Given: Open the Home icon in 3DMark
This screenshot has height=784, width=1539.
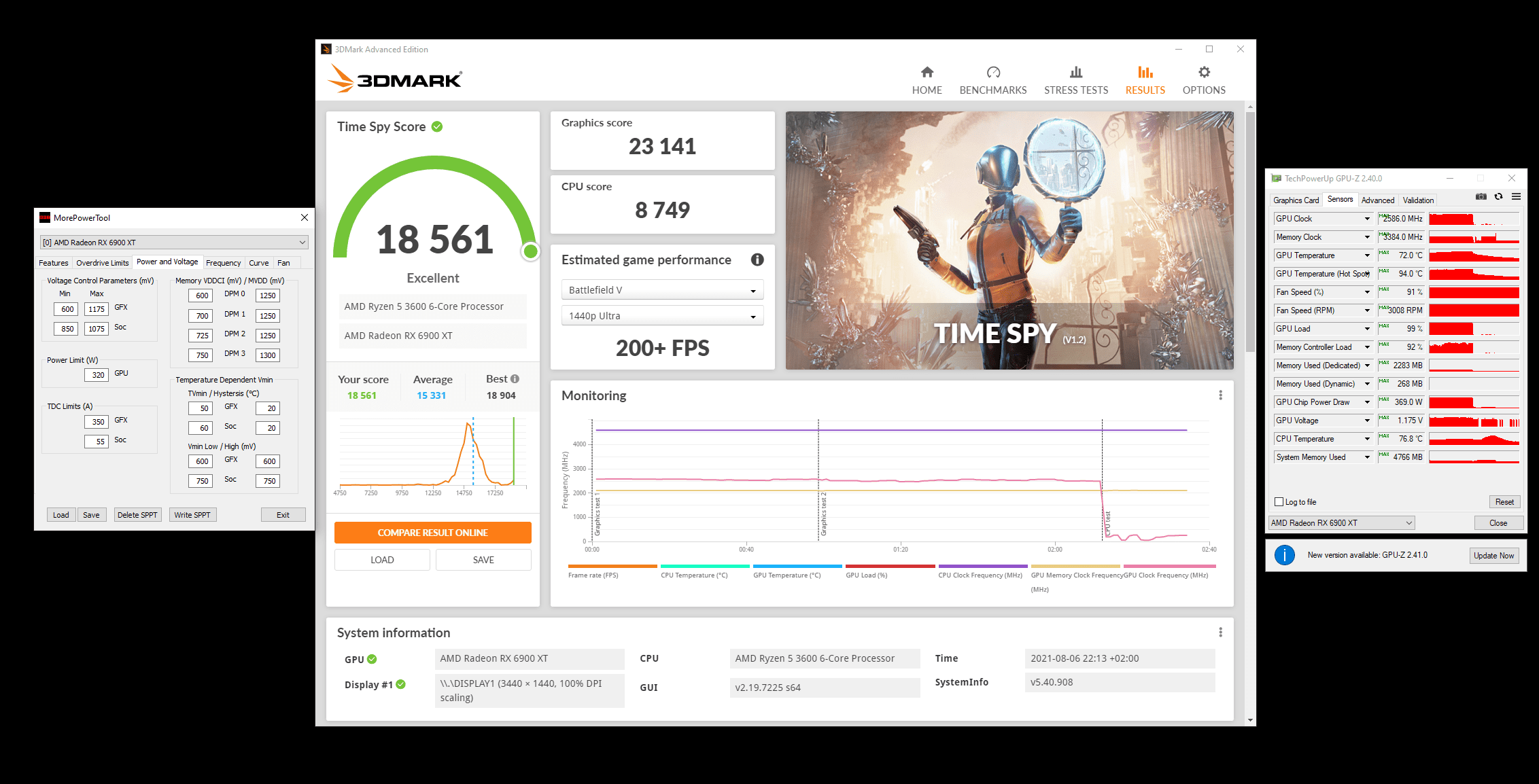Looking at the screenshot, I should point(927,73).
